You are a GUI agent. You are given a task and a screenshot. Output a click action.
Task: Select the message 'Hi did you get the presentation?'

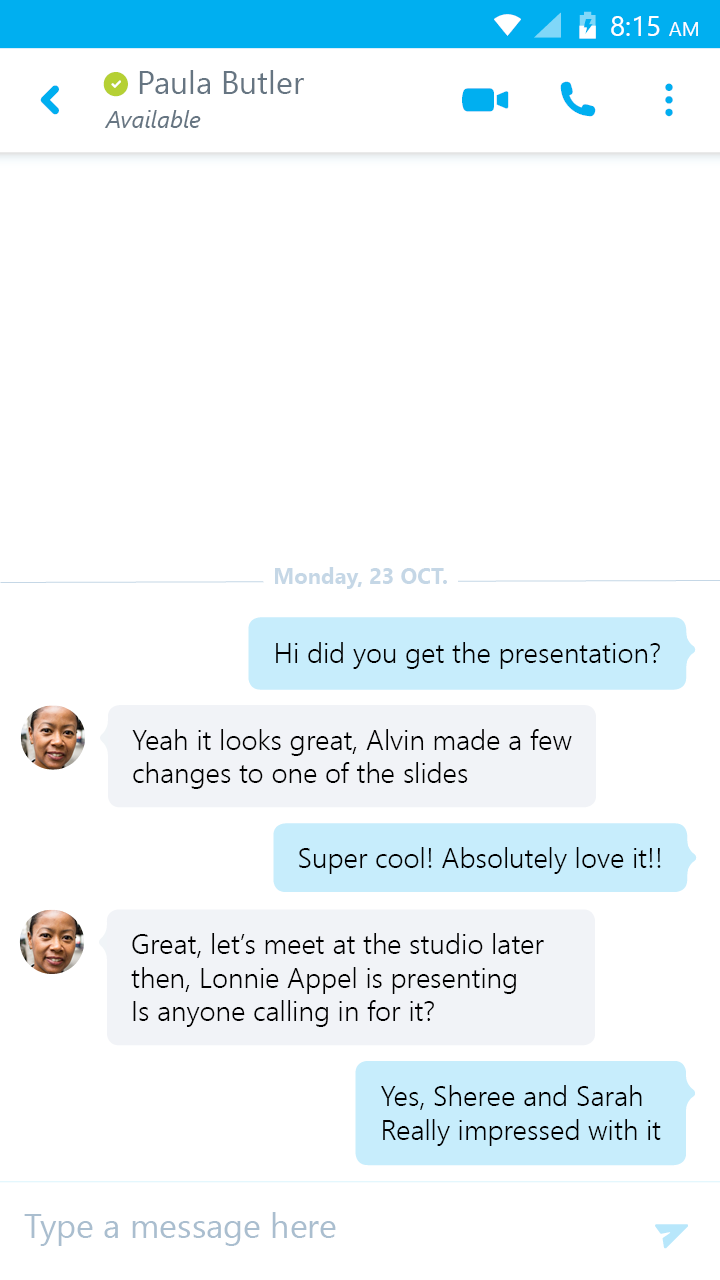click(x=467, y=653)
